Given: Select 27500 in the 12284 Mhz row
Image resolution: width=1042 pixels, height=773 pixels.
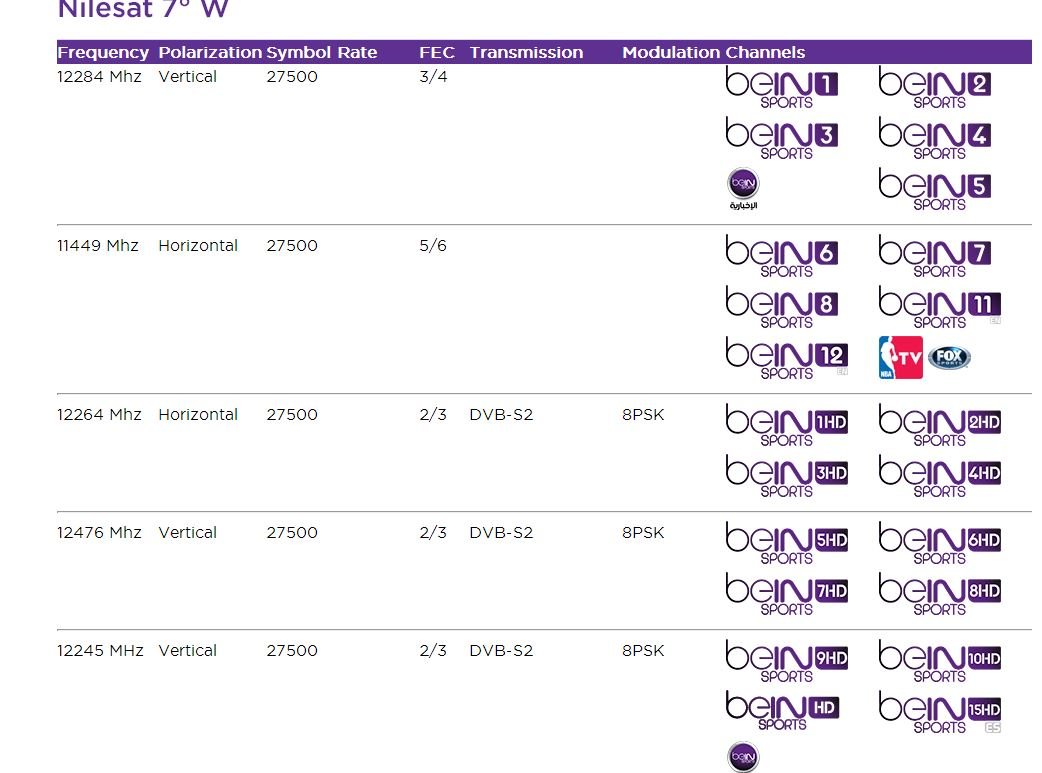Looking at the screenshot, I should (292, 76).
